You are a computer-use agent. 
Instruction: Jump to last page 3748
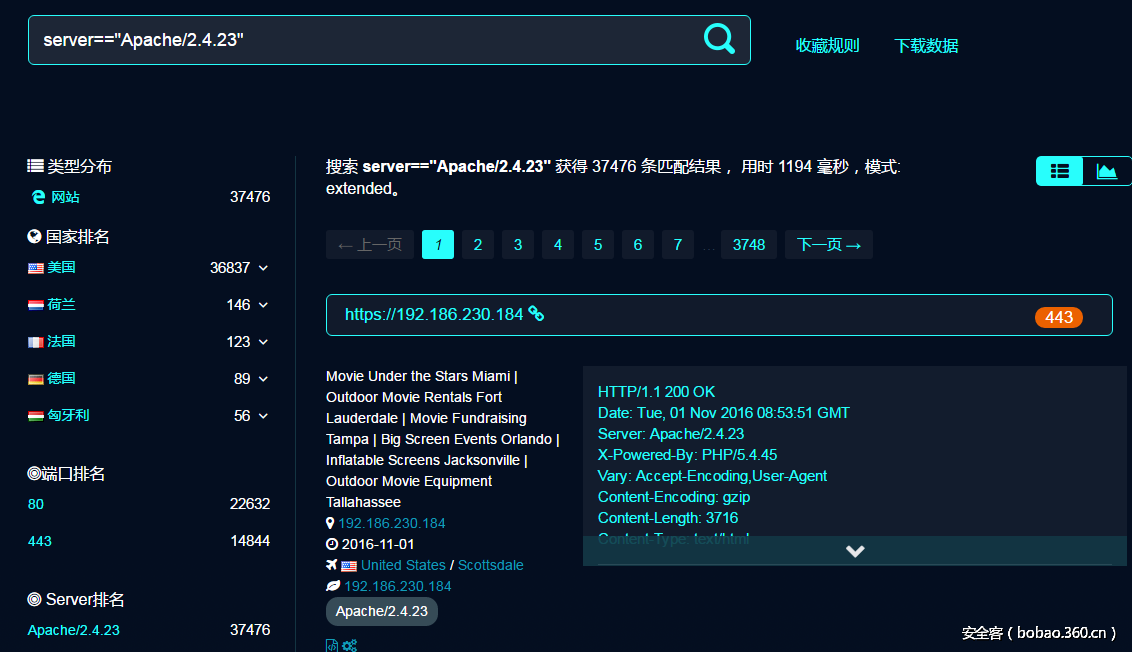(x=748, y=245)
